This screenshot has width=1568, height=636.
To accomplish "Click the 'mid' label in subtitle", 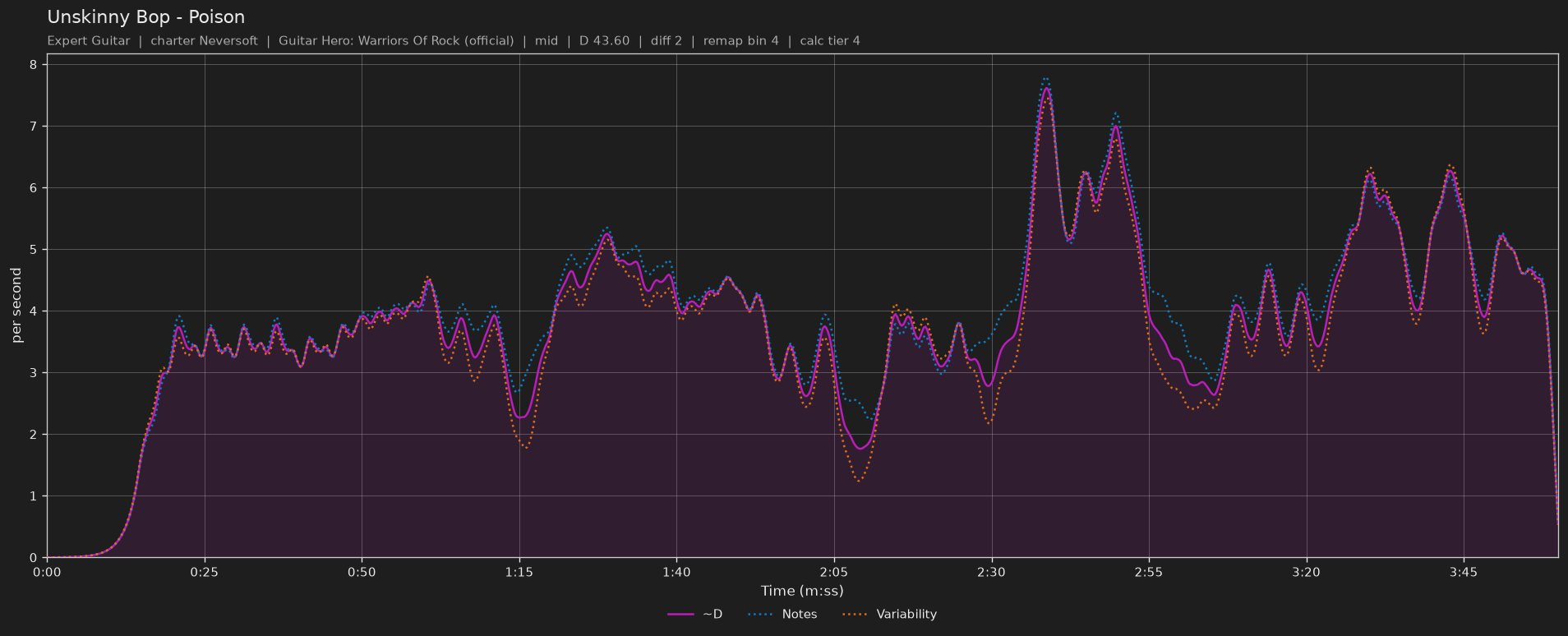I will (546, 41).
